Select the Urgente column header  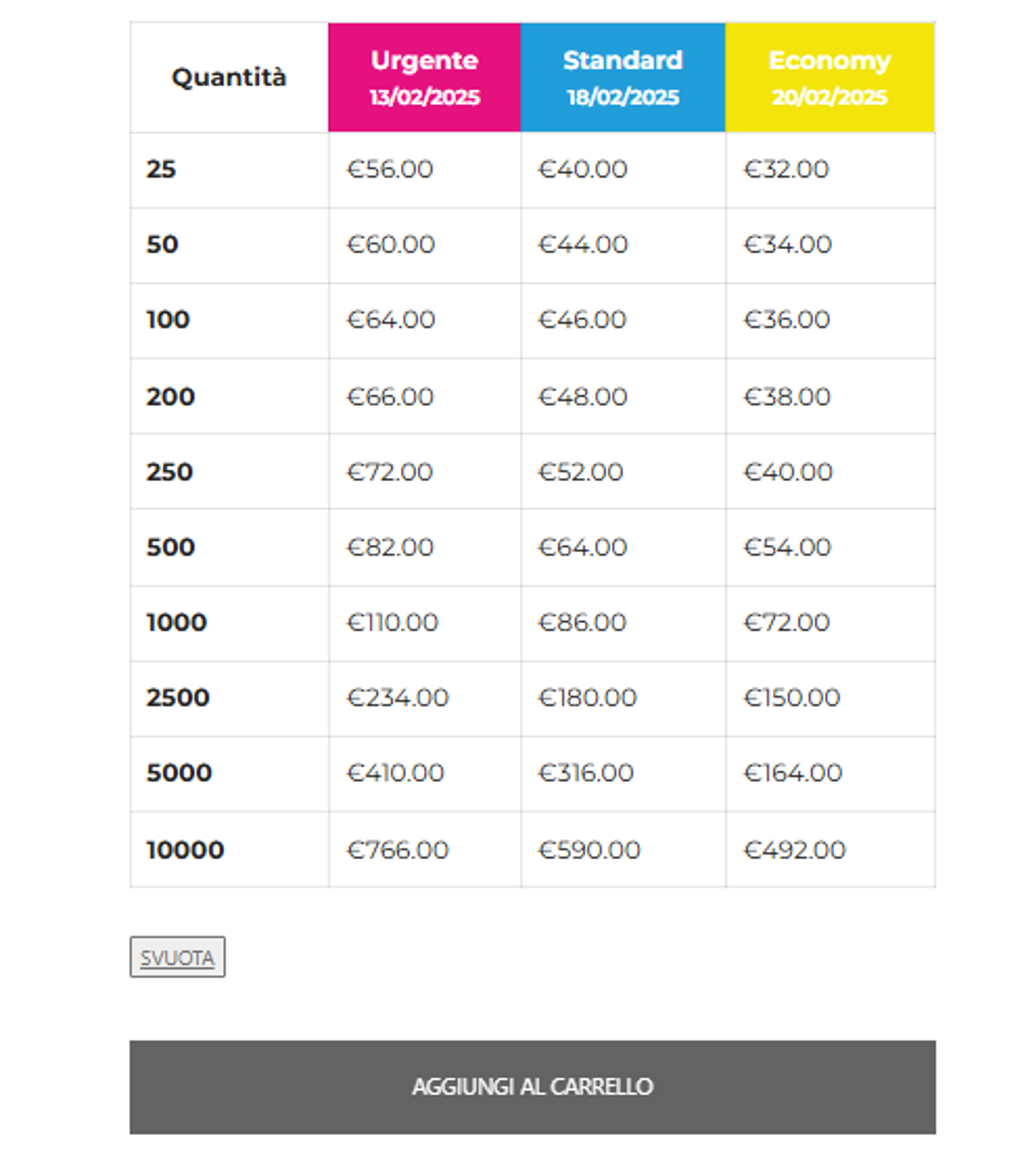coord(425,78)
